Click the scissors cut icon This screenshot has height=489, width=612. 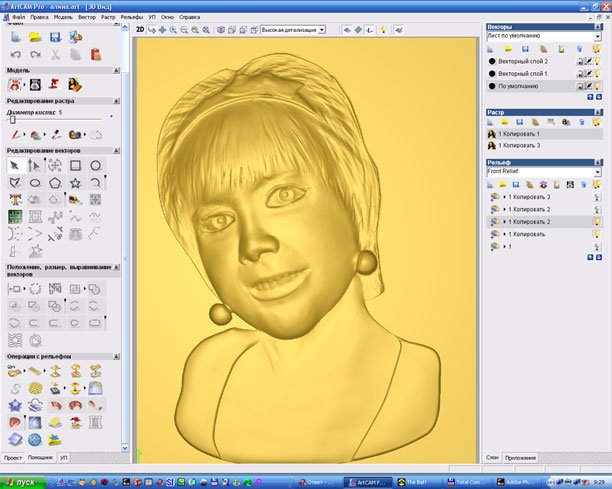pos(54,54)
